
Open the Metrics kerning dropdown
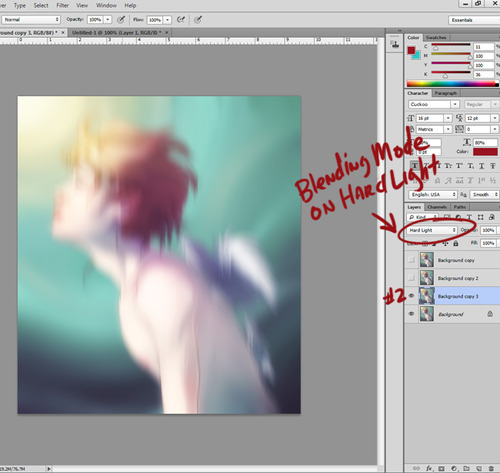[x=433, y=129]
